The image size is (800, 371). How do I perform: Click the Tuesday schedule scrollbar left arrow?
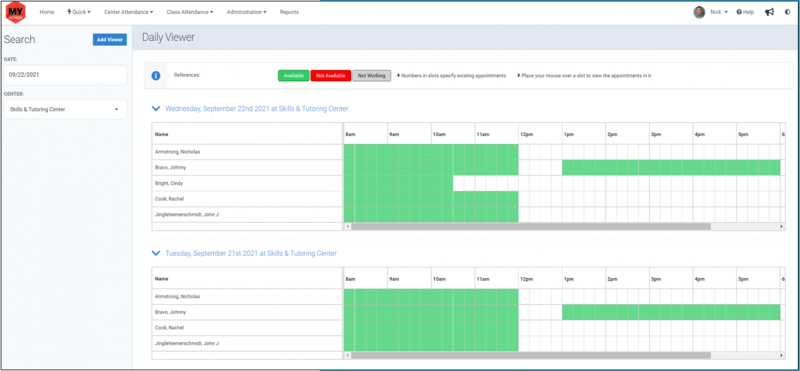click(x=347, y=355)
